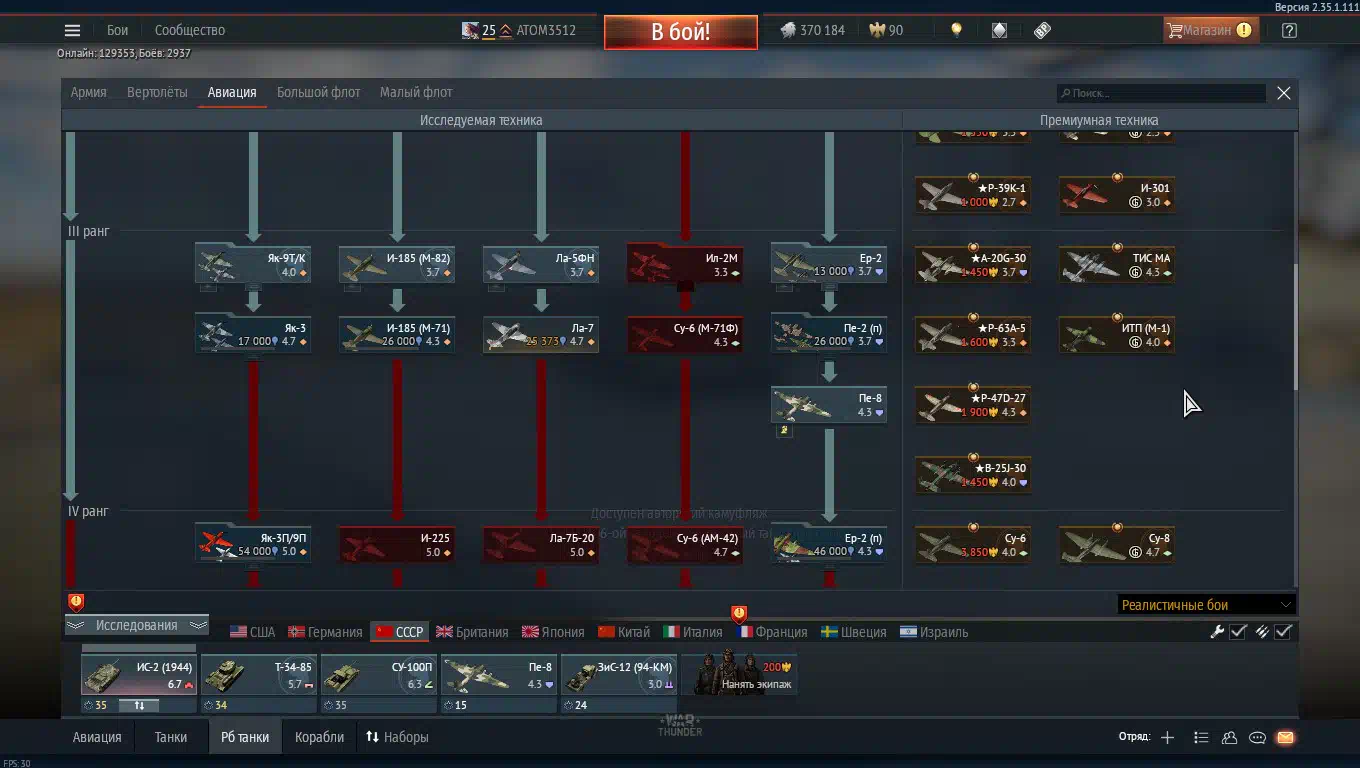Open the light bulb hints icon
This screenshot has height=768, width=1360.
(x=956, y=30)
